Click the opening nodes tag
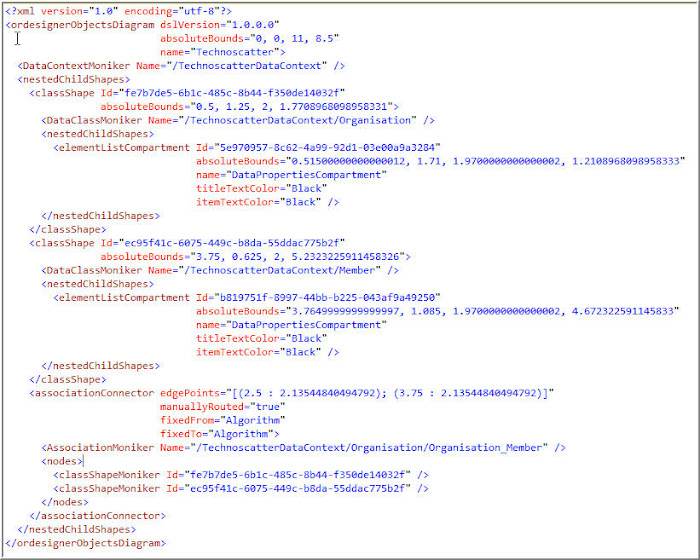The height and width of the screenshot is (560, 700). pos(62,461)
